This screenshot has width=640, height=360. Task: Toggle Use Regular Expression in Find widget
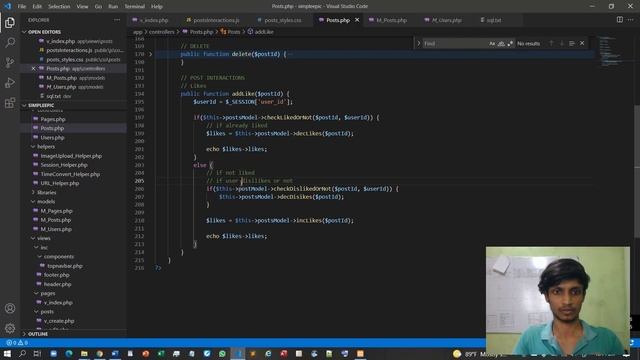click(510, 43)
